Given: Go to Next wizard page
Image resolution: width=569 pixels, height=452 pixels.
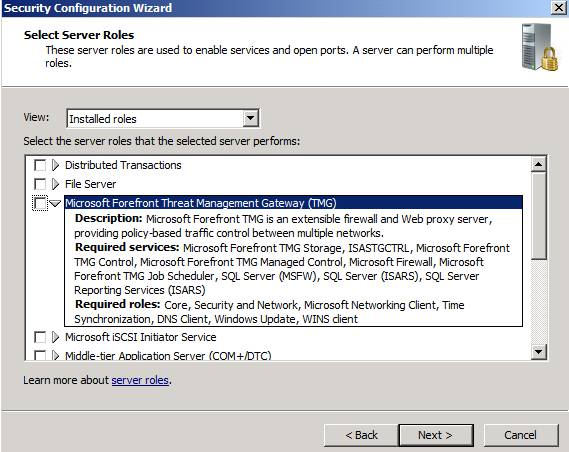Looking at the screenshot, I should [436, 435].
